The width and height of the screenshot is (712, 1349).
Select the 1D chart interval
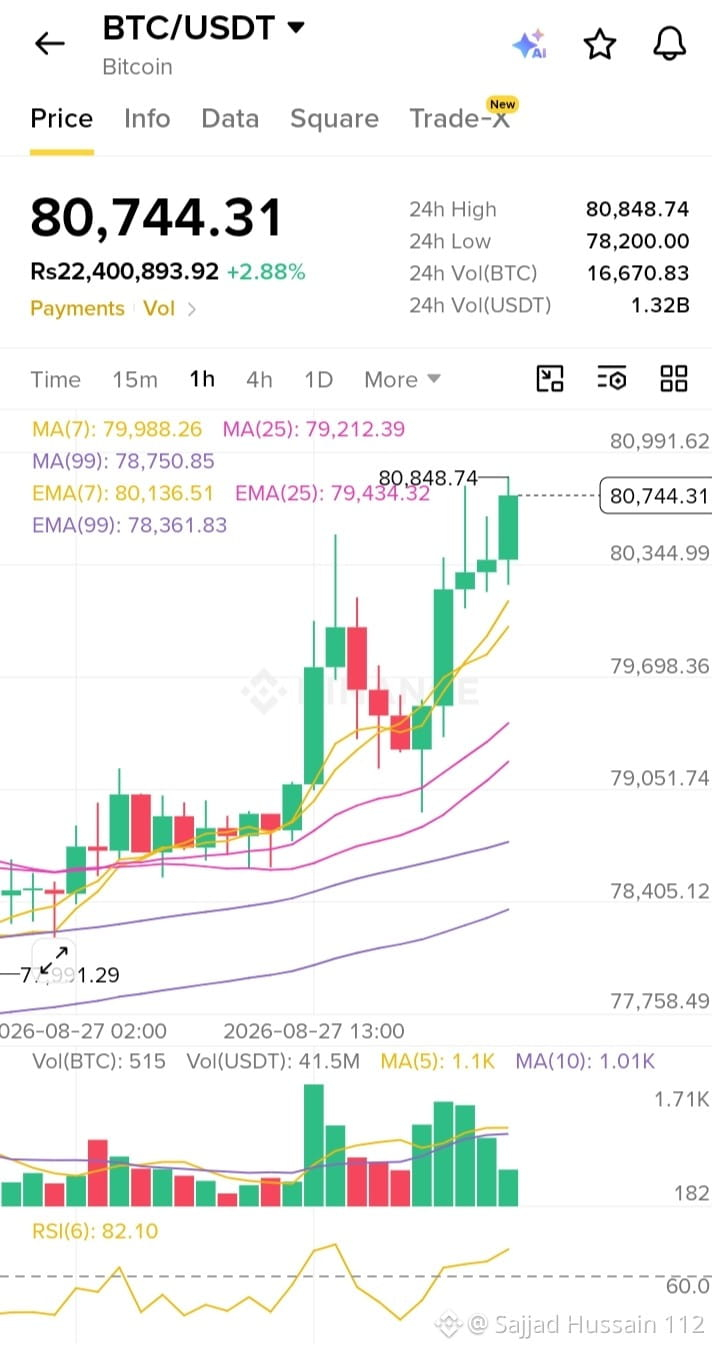point(318,380)
